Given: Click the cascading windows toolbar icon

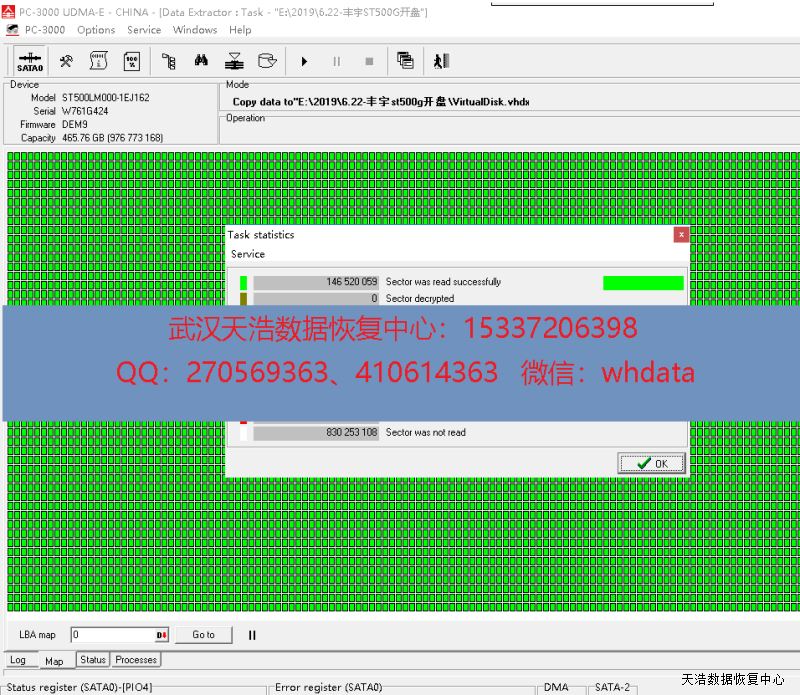Looking at the screenshot, I should click(405, 61).
